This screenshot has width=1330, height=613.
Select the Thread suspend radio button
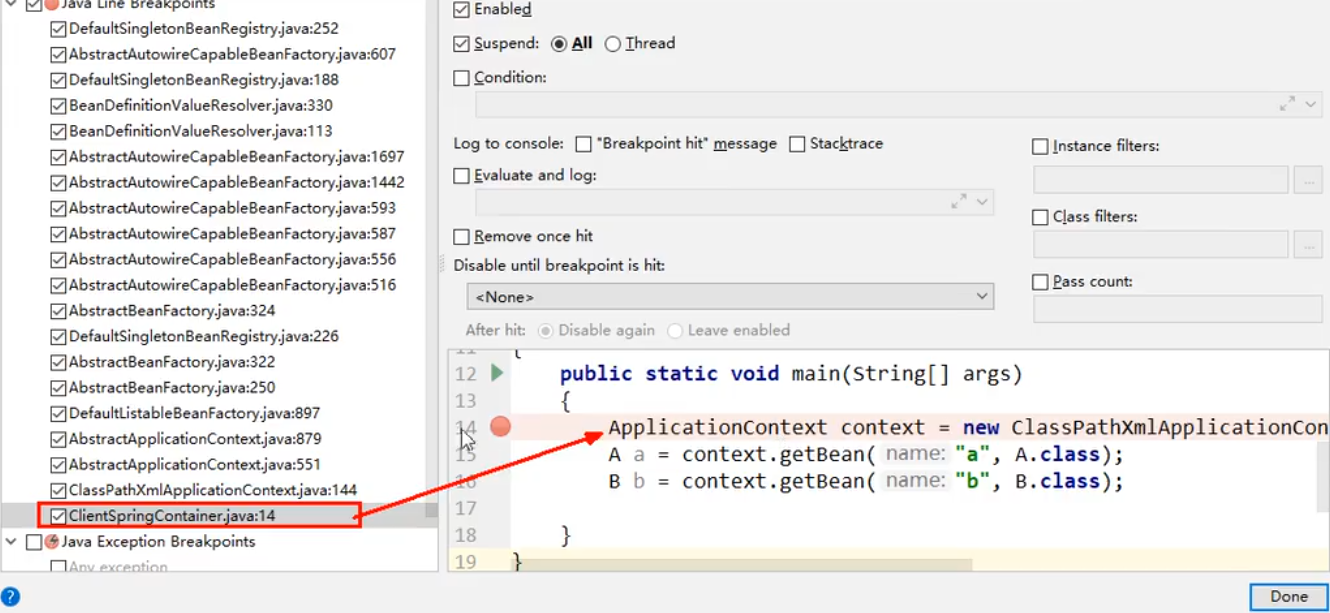613,44
